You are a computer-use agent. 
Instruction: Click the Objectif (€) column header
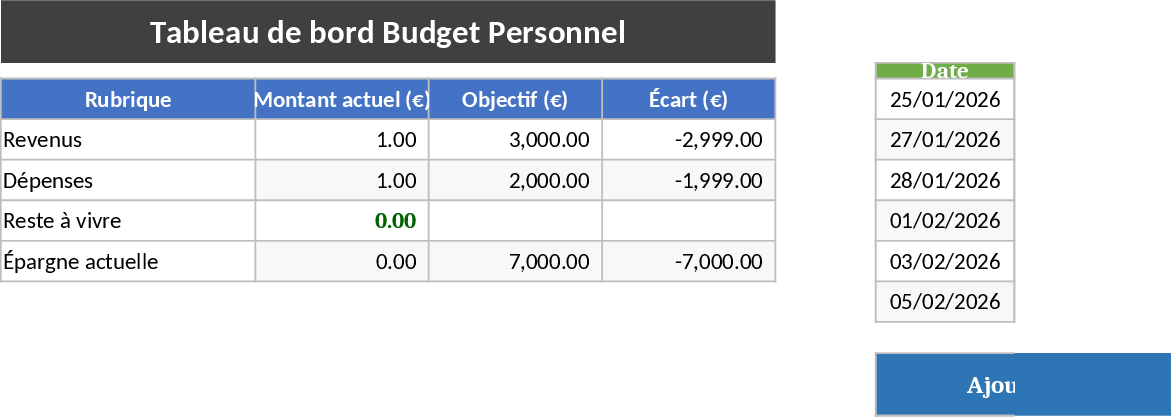point(515,99)
